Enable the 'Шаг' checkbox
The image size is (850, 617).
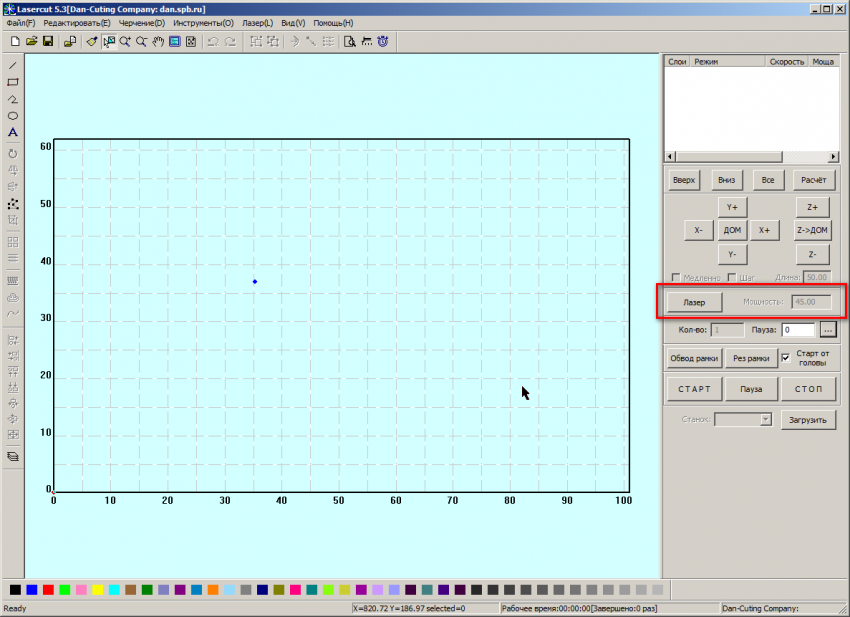pyautogui.click(x=732, y=277)
